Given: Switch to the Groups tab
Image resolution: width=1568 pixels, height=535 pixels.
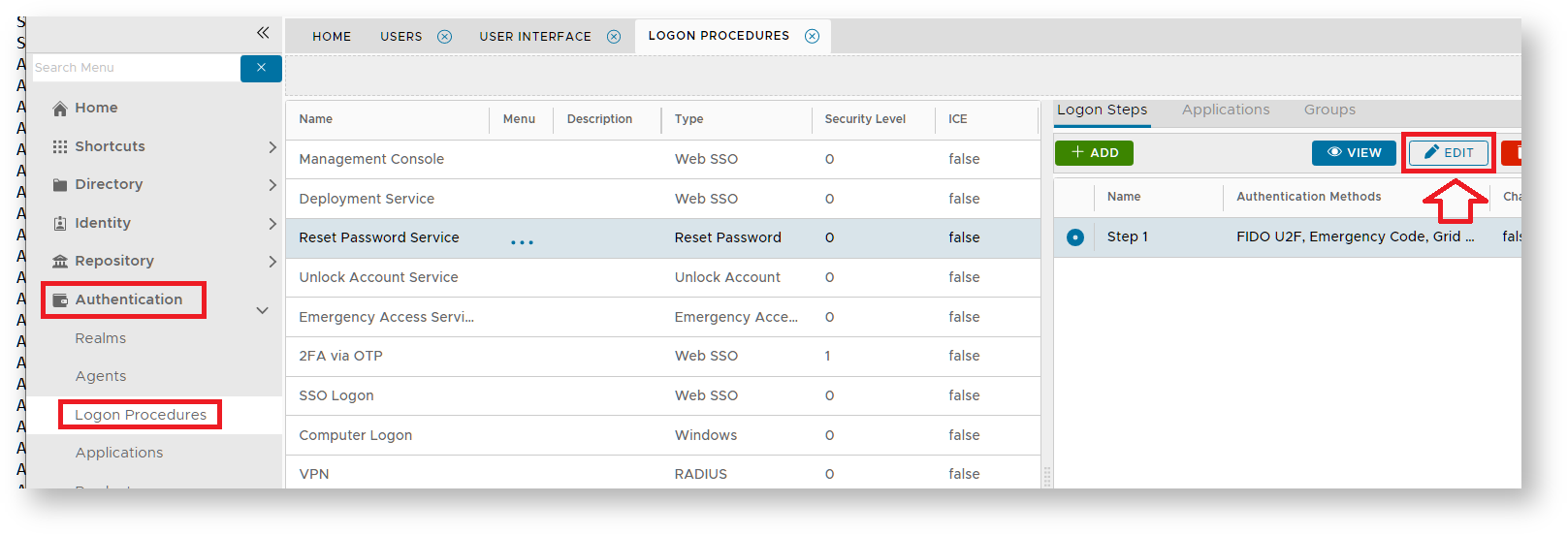Looking at the screenshot, I should point(1329,110).
